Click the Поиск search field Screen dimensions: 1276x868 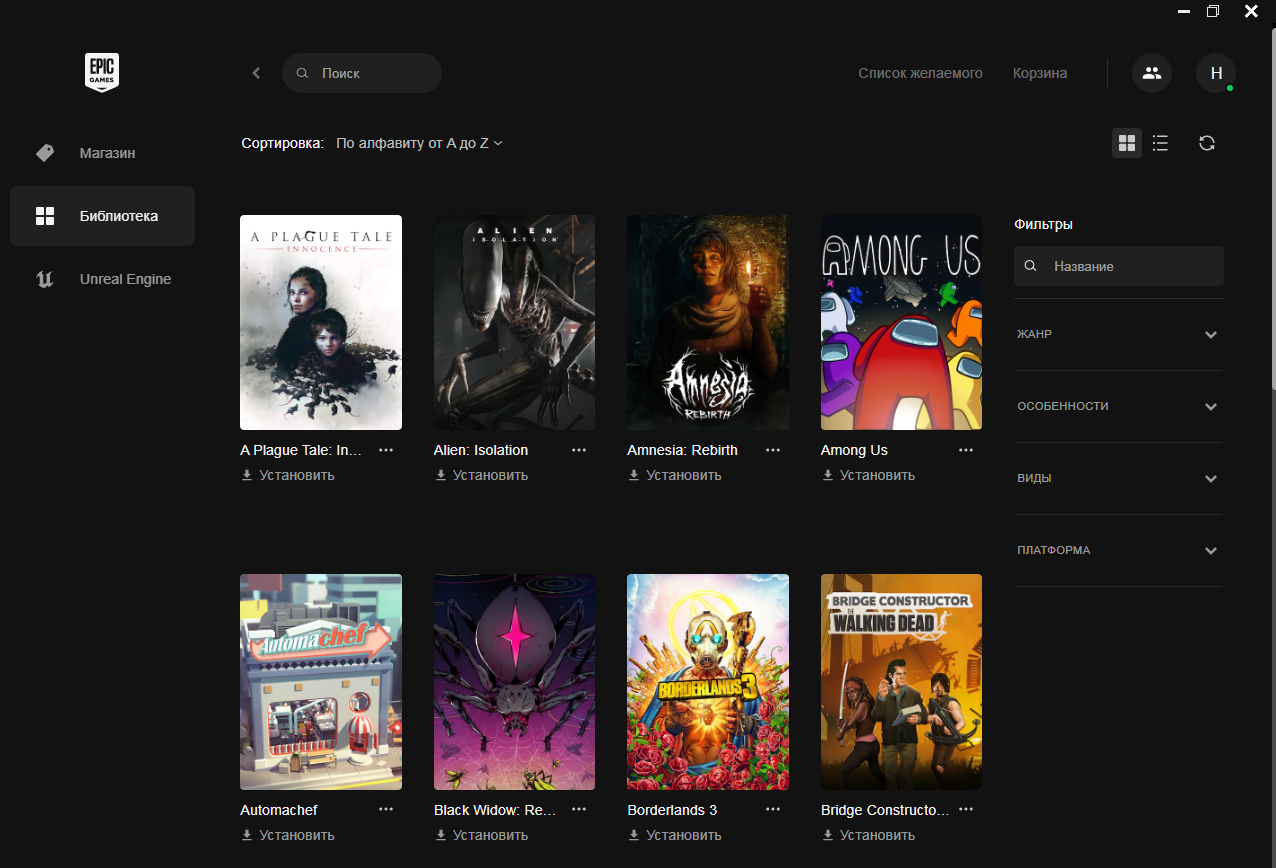(362, 73)
